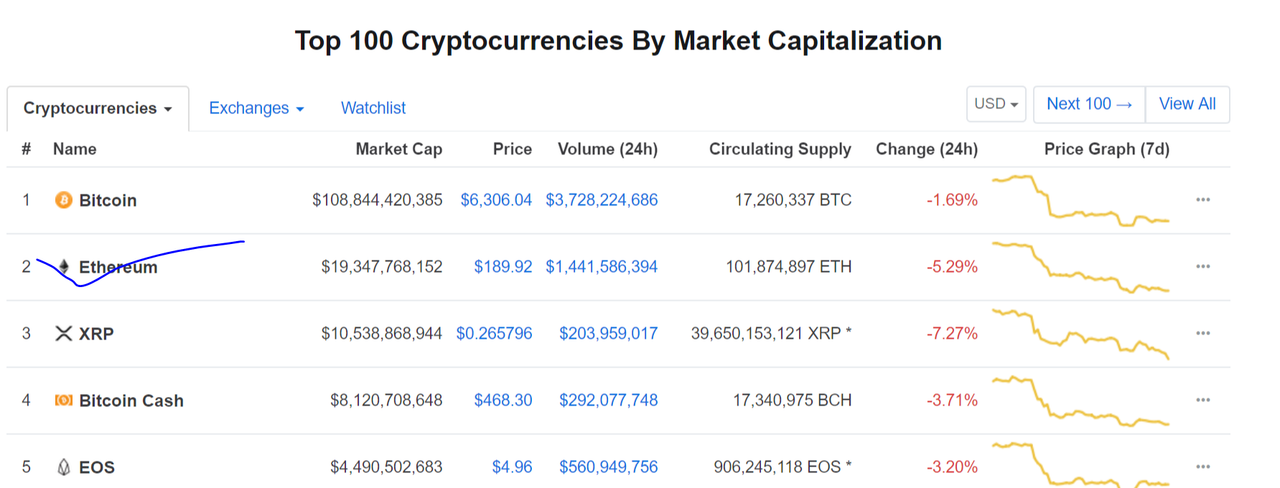This screenshot has height=488, width=1280.
Task: Open the USD currency selector
Action: point(996,104)
